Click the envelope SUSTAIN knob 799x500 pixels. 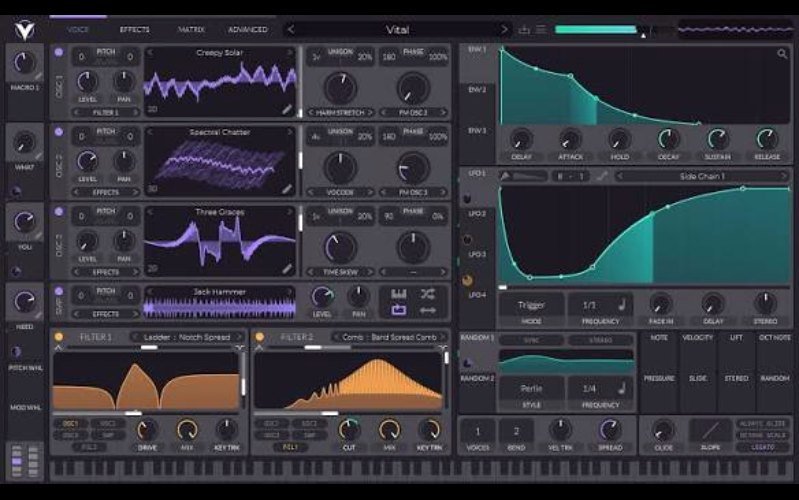click(x=717, y=139)
